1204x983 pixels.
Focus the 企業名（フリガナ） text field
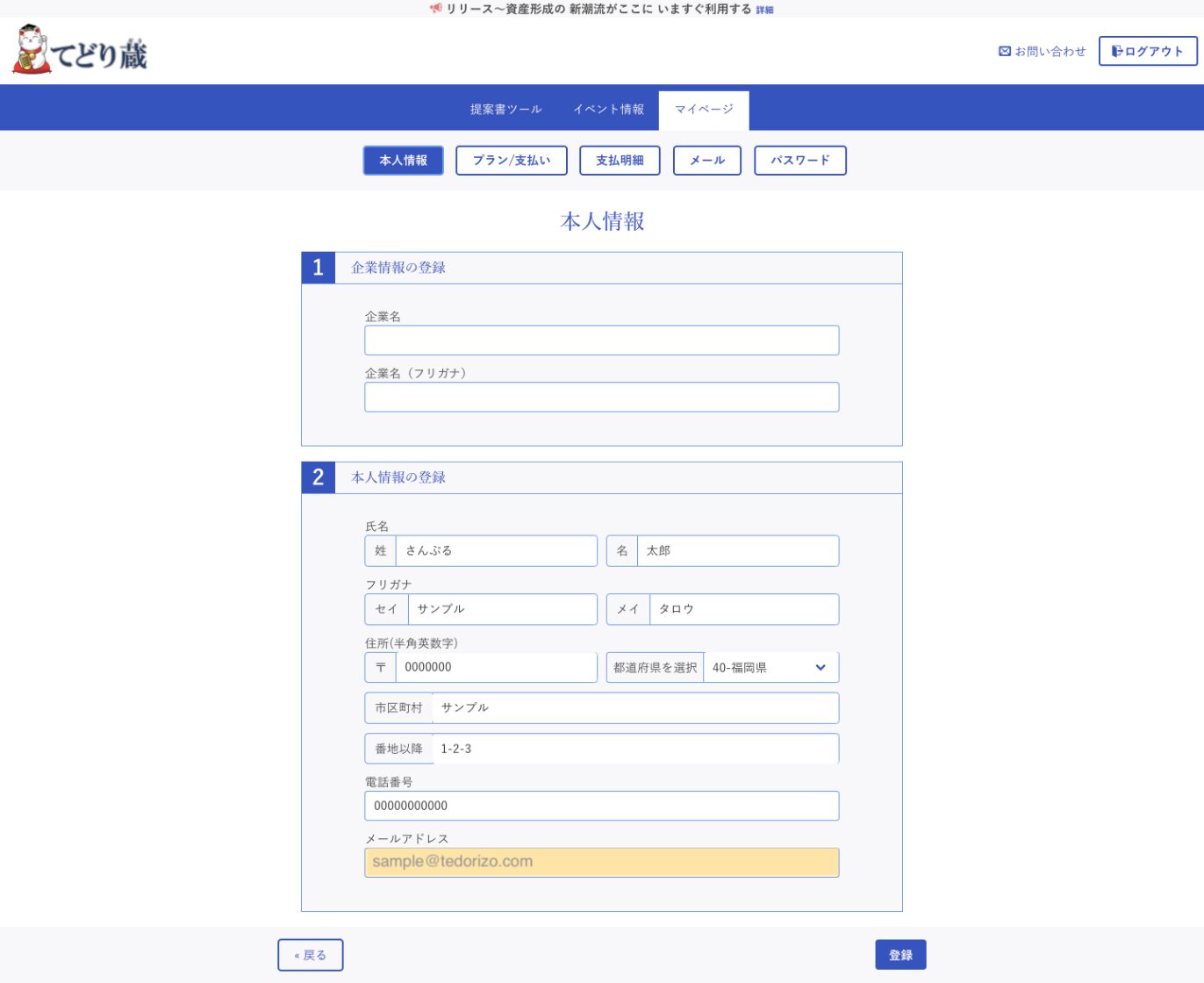[x=601, y=398]
